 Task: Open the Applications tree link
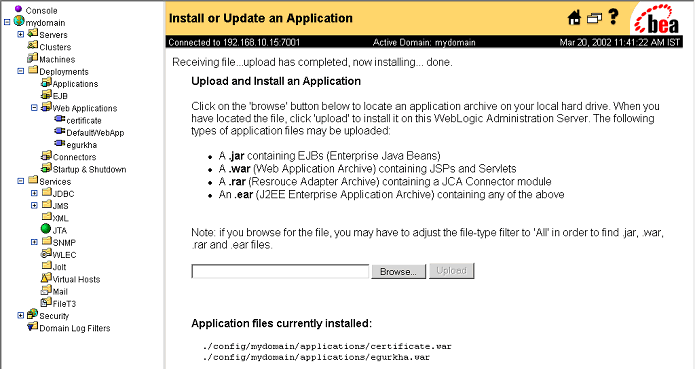(75, 84)
